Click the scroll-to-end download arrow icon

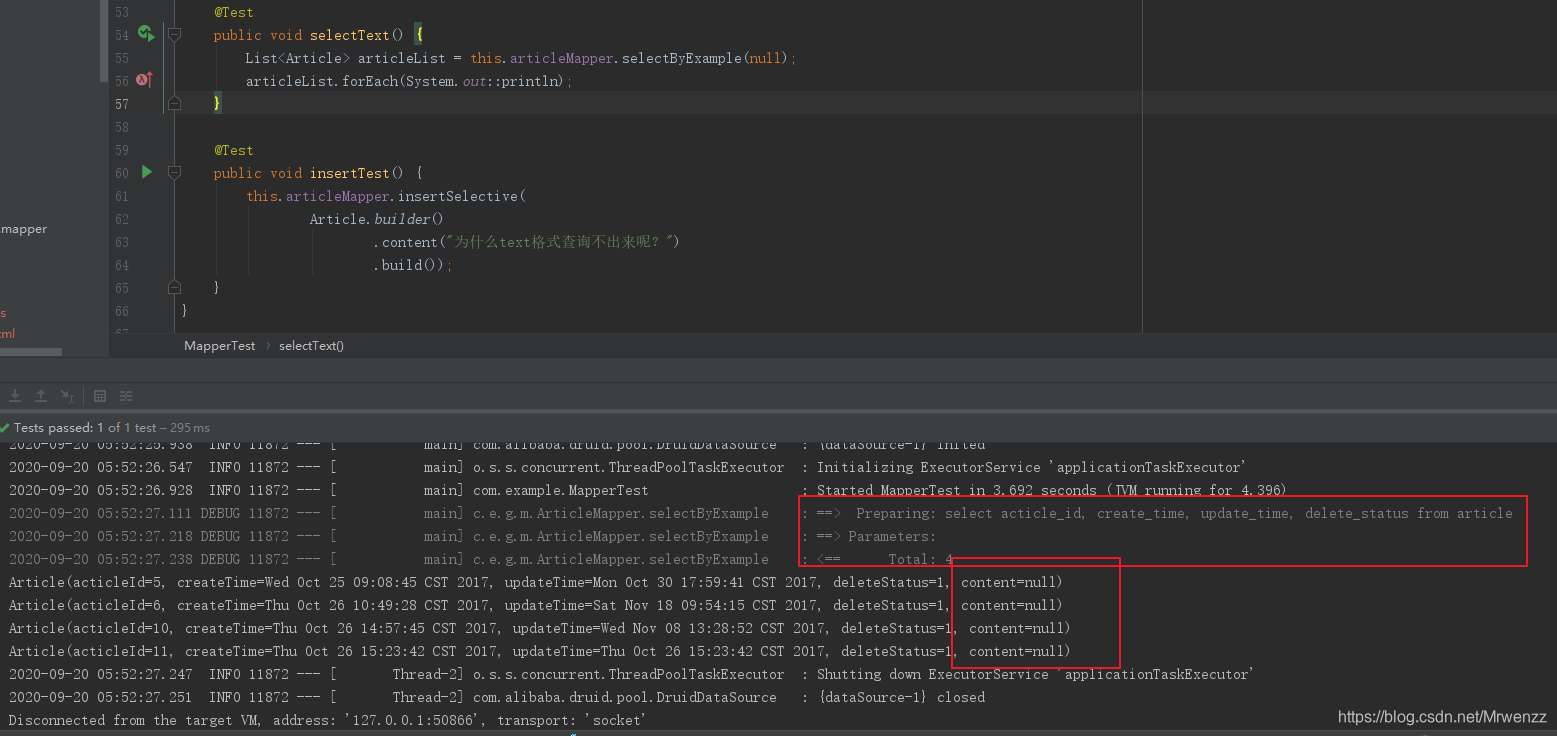click(x=16, y=396)
